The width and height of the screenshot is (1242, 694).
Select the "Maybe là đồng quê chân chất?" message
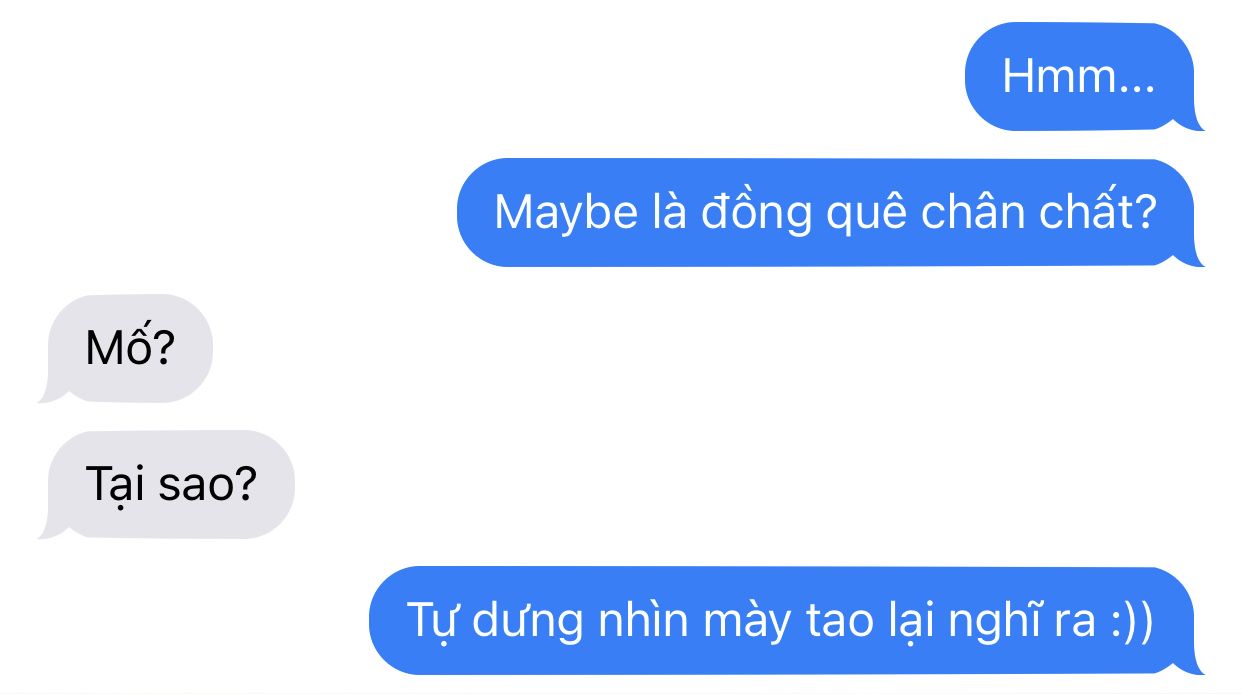coord(829,212)
